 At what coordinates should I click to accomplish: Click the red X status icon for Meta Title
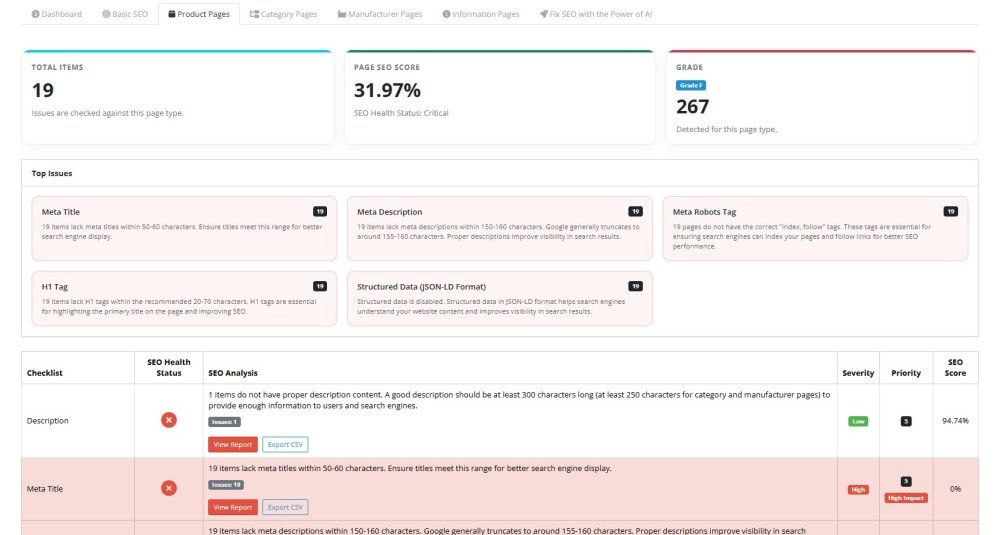tap(169, 488)
